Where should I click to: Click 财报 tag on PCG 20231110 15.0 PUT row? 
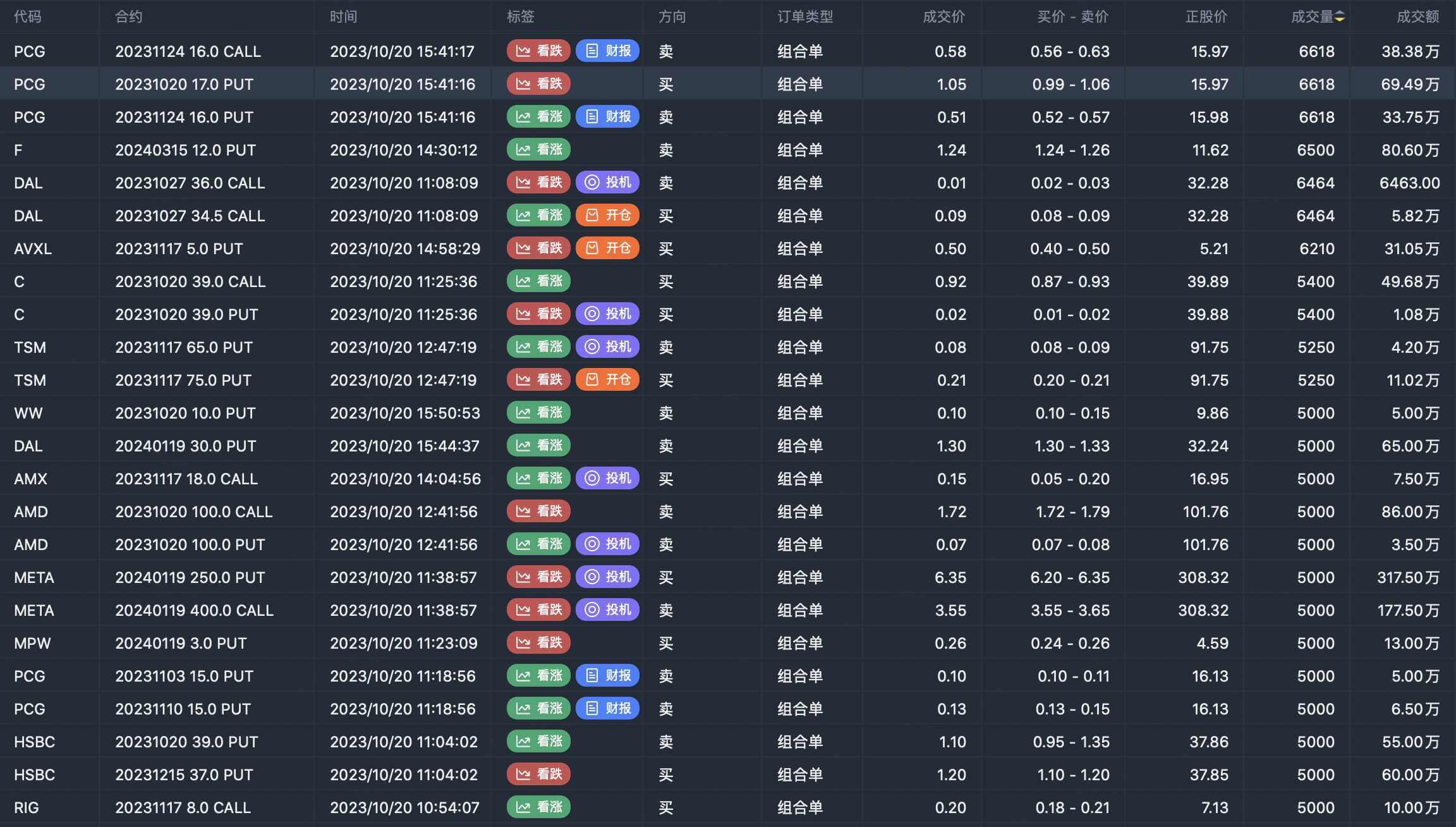pos(607,709)
